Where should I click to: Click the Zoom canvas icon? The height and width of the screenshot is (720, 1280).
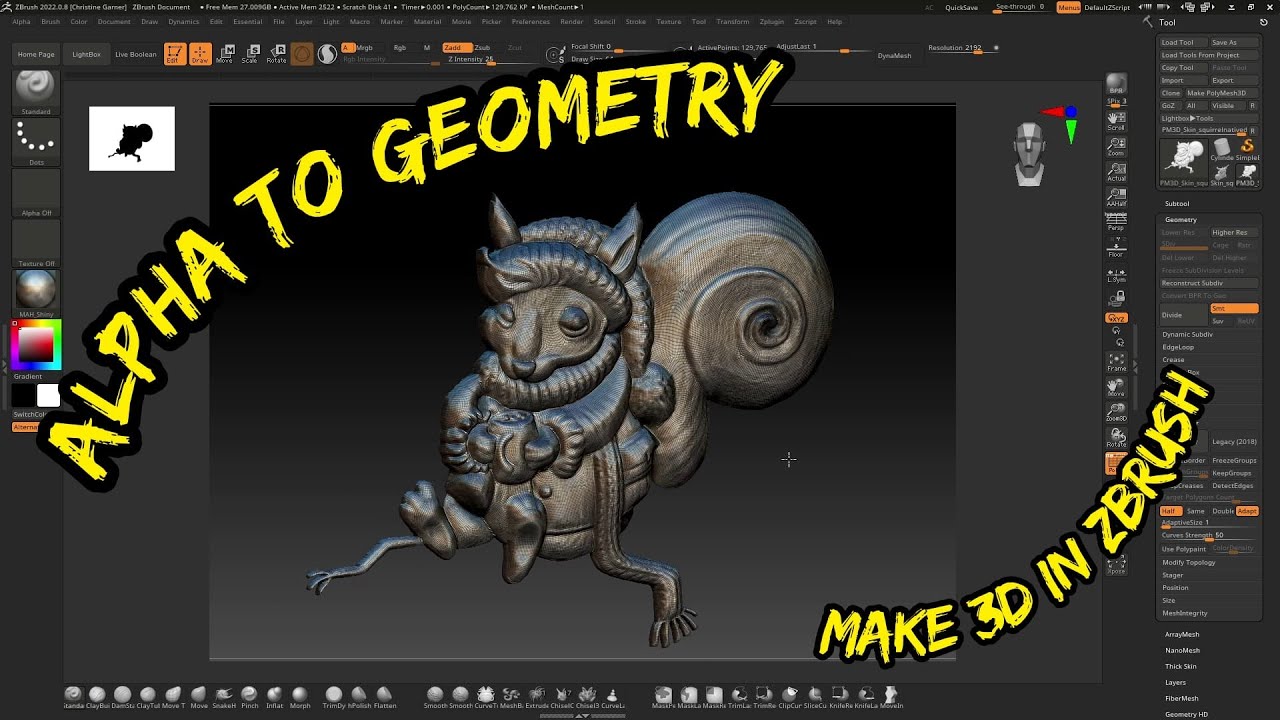[1116, 146]
